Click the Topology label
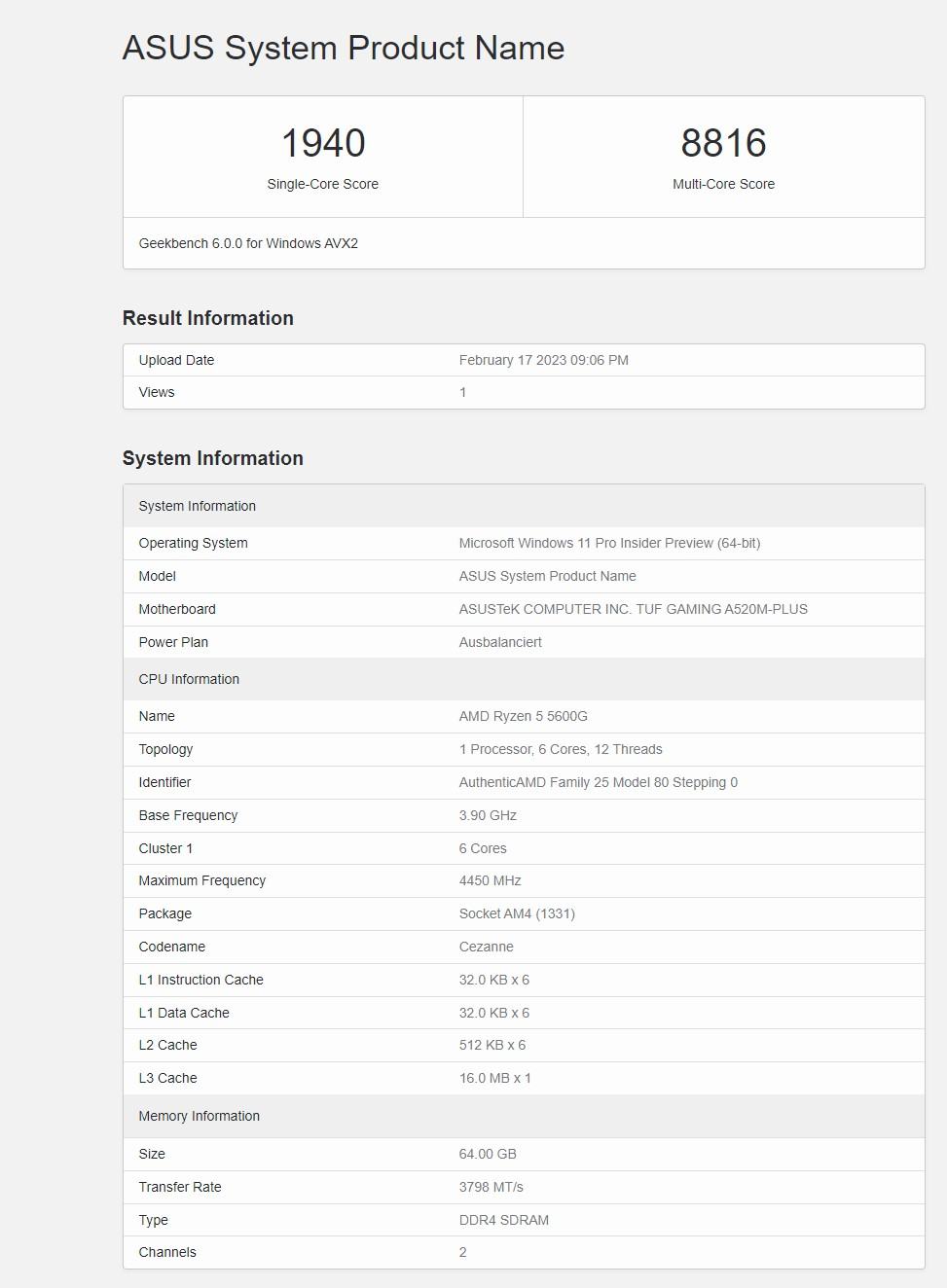Screen dimensions: 947x1288 (x=165, y=749)
